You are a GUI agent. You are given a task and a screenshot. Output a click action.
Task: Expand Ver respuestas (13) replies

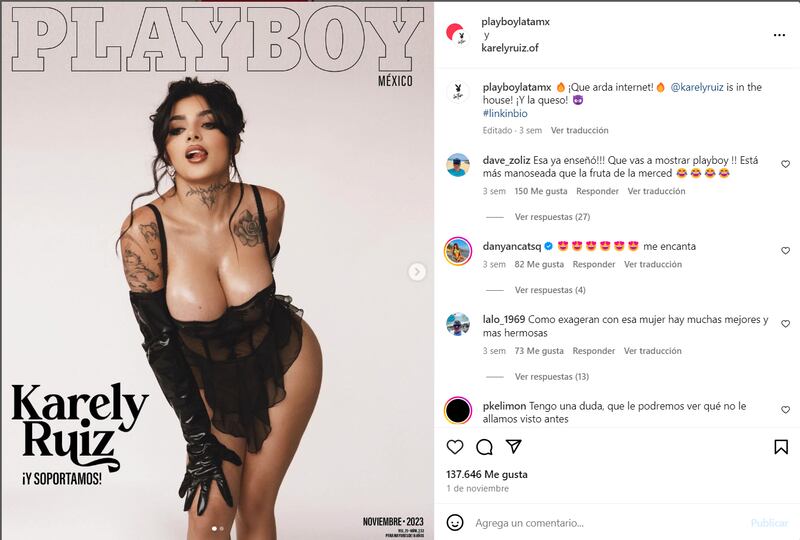pyautogui.click(x=552, y=377)
